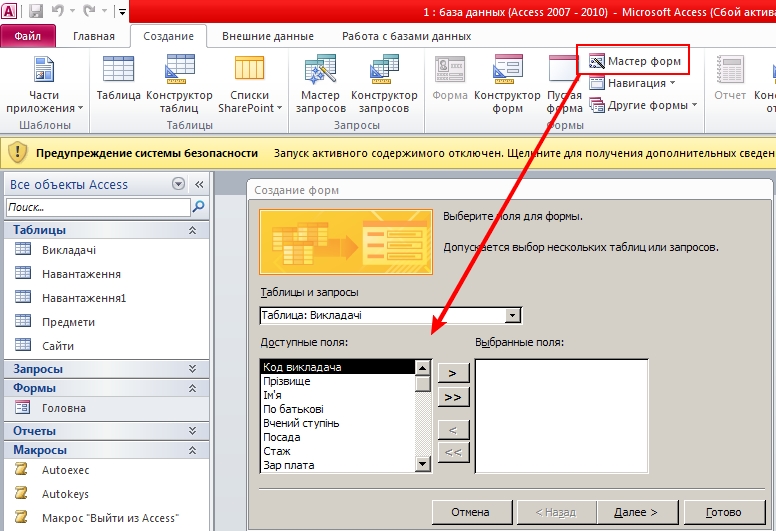Click the magnifier search icon in navigation pane

198,206
